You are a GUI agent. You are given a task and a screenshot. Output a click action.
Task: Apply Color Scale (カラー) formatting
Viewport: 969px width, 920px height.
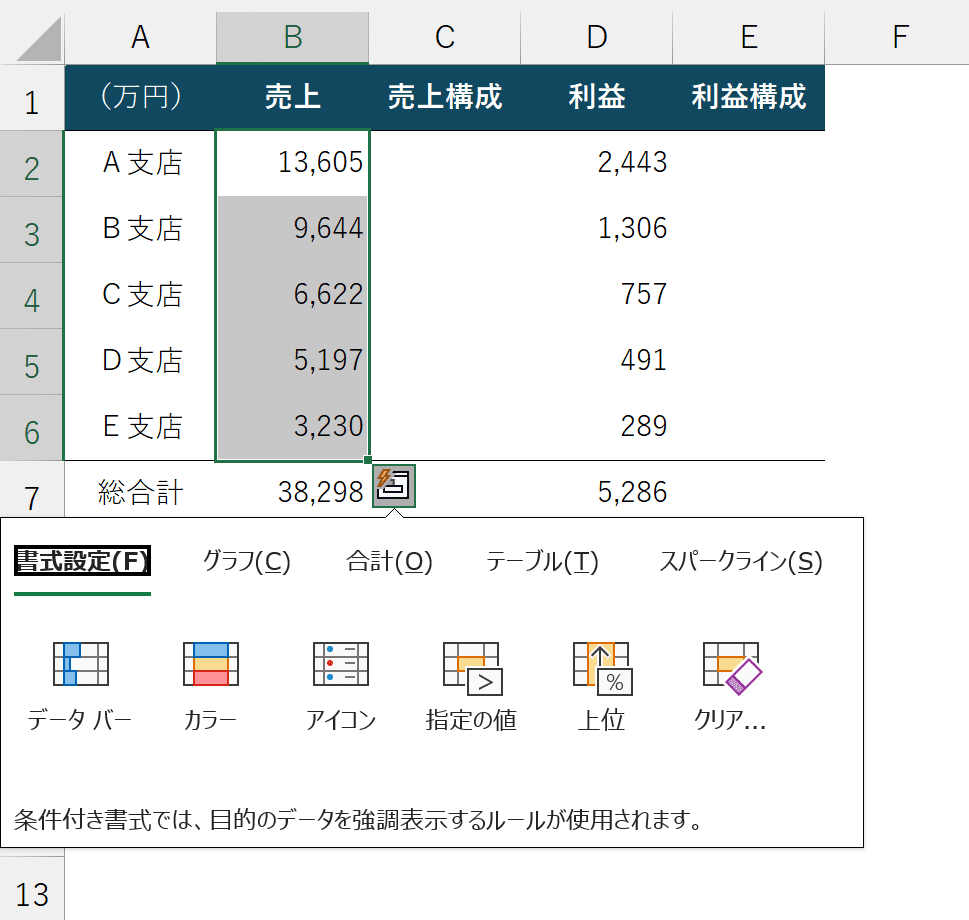click(211, 686)
